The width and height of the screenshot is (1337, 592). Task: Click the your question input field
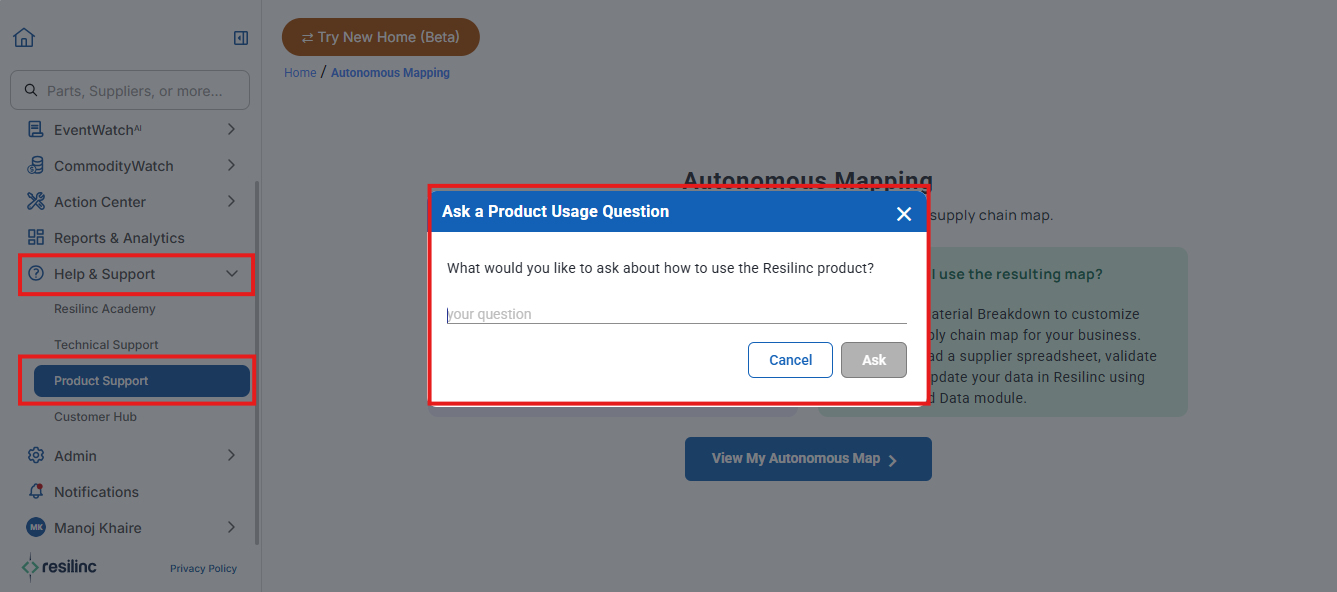(676, 314)
